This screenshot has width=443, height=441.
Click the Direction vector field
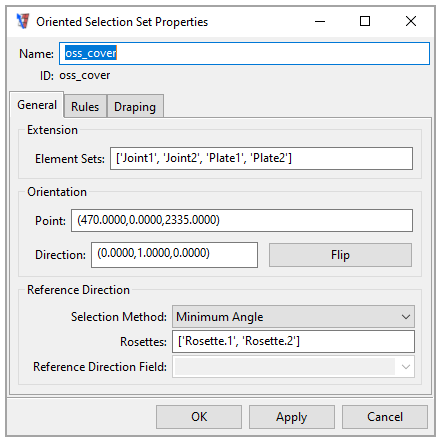coord(174,255)
